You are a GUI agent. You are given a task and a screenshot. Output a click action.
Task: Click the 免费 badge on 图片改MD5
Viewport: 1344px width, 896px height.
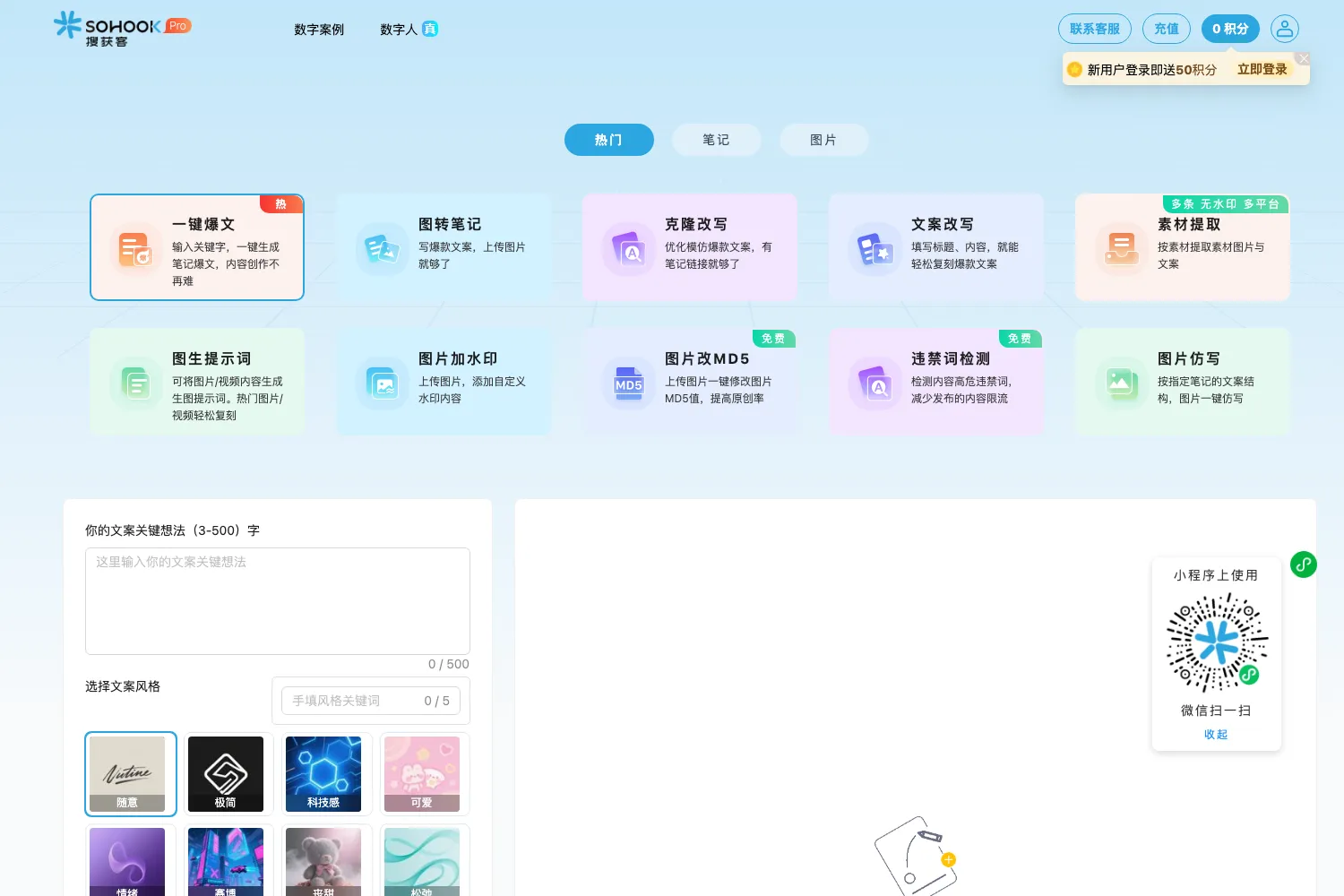[773, 339]
